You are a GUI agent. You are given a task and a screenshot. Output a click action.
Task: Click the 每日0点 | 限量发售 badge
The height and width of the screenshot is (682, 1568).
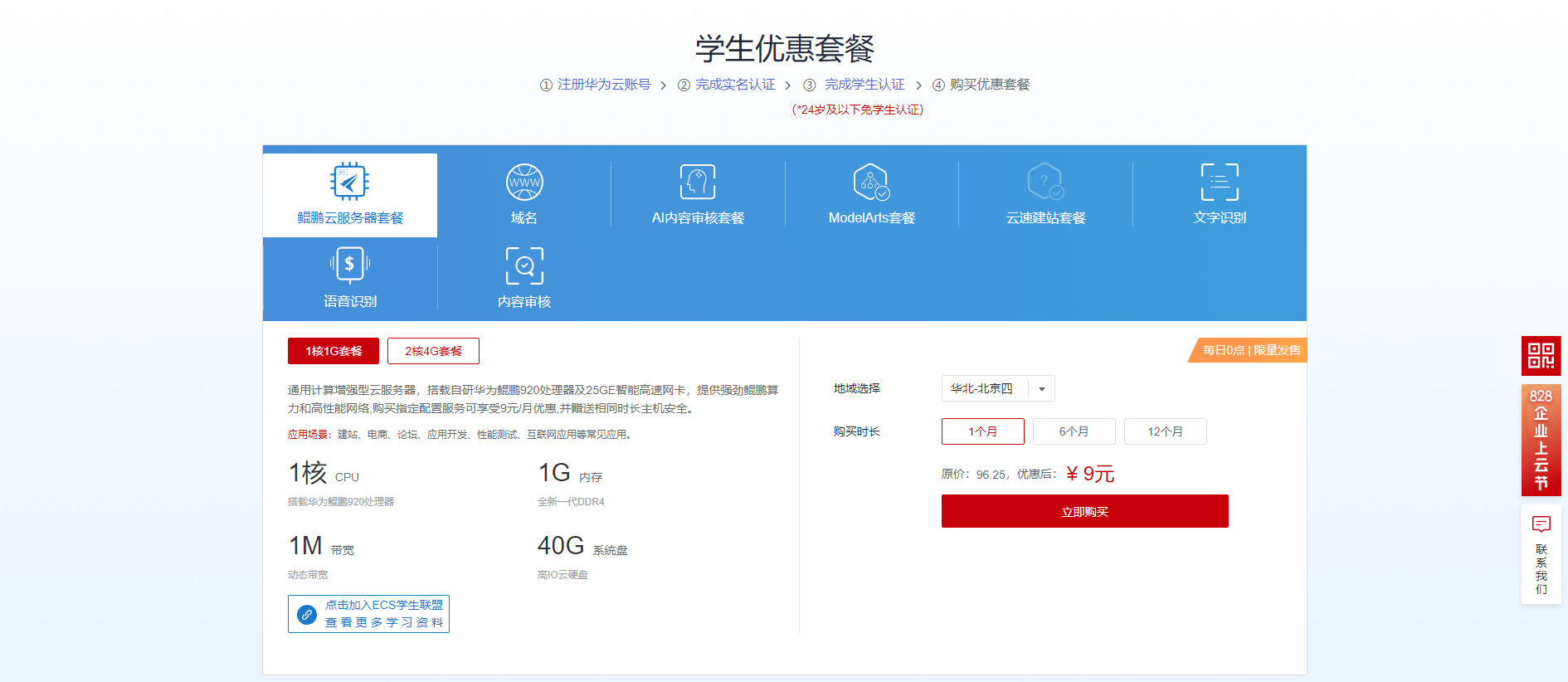pos(1249,350)
